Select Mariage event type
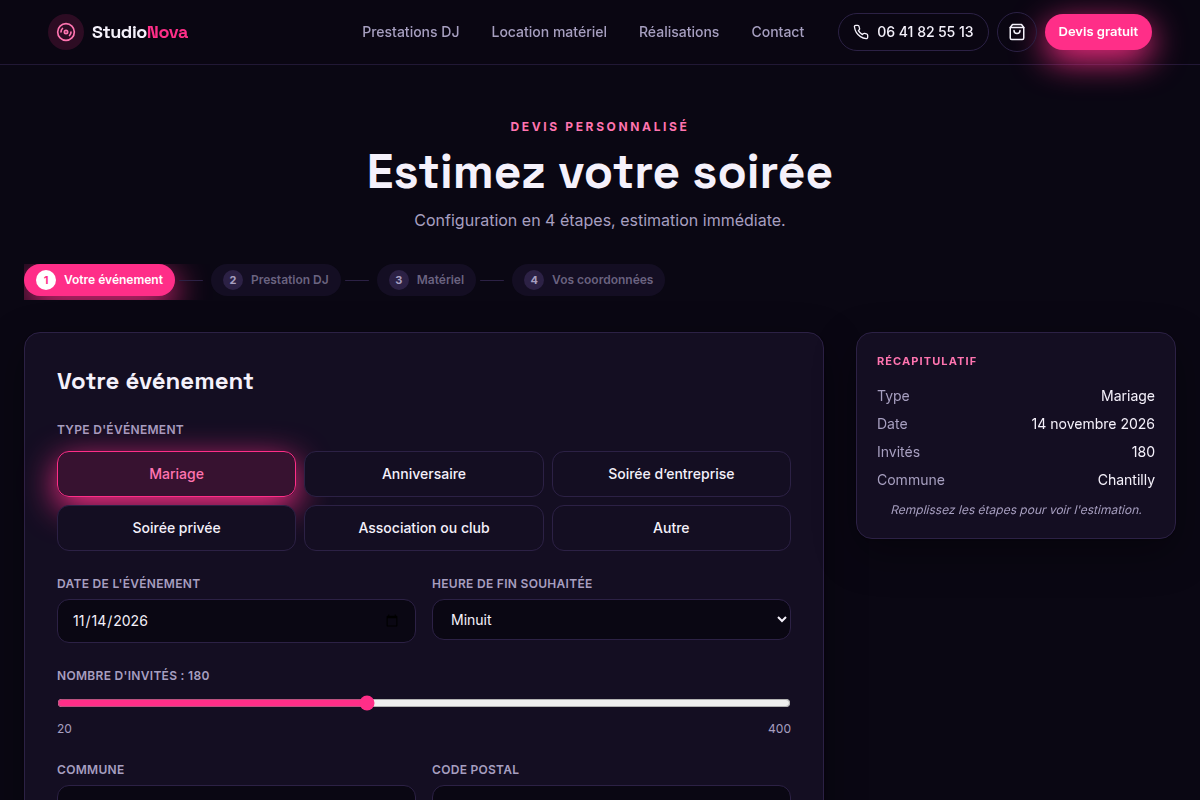This screenshot has height=800, width=1200. 176,474
